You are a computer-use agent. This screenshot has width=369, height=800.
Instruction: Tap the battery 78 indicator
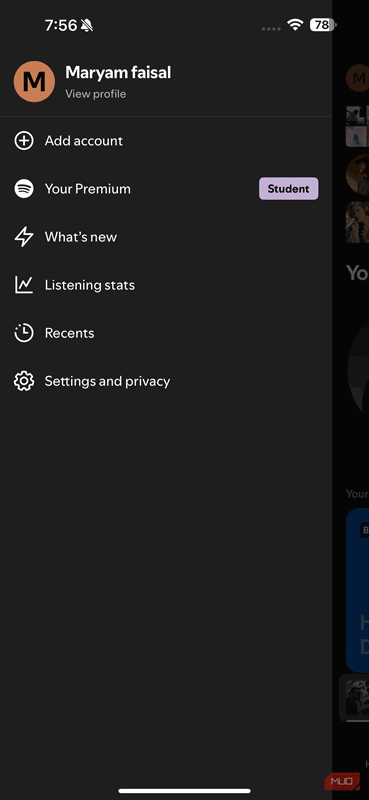pyautogui.click(x=323, y=25)
